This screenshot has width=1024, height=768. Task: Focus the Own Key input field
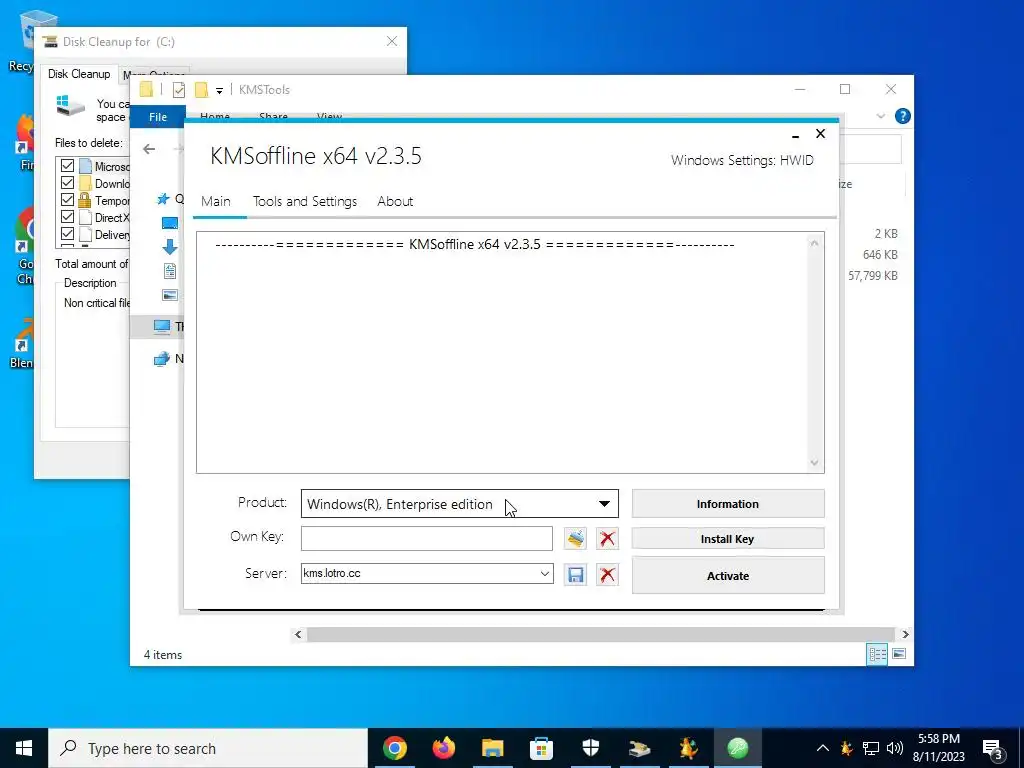click(426, 539)
